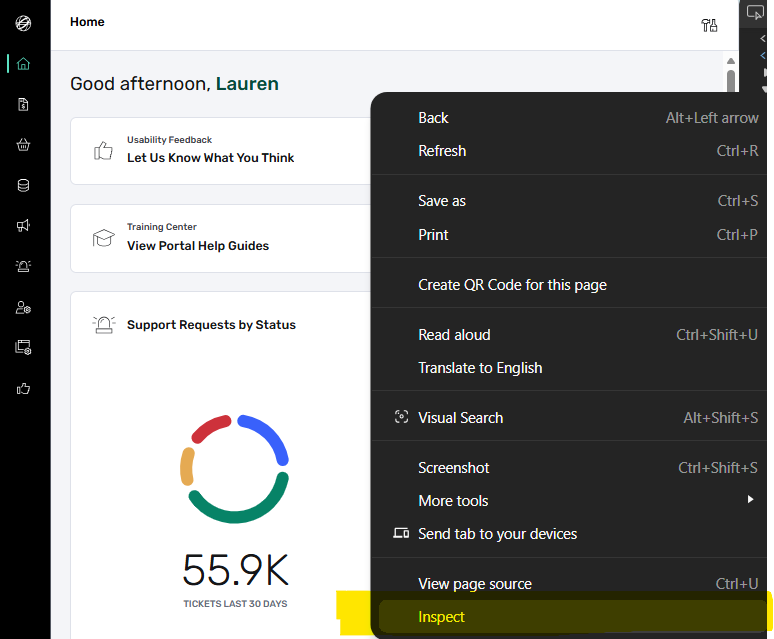Image resolution: width=774 pixels, height=639 pixels.
Task: Select Save as in the context menu
Action: click(569, 201)
